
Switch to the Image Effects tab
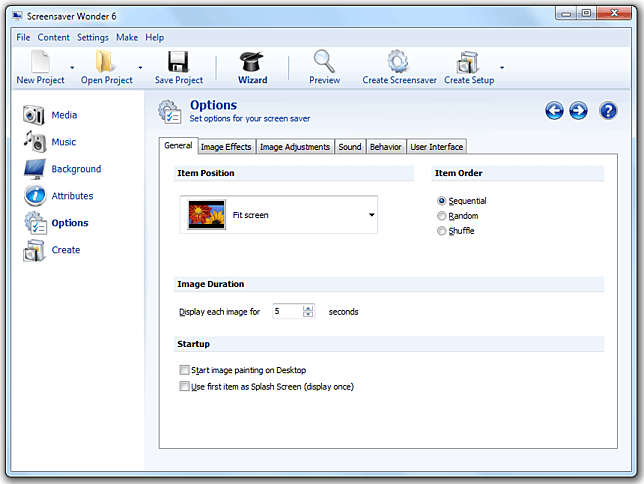(x=226, y=147)
